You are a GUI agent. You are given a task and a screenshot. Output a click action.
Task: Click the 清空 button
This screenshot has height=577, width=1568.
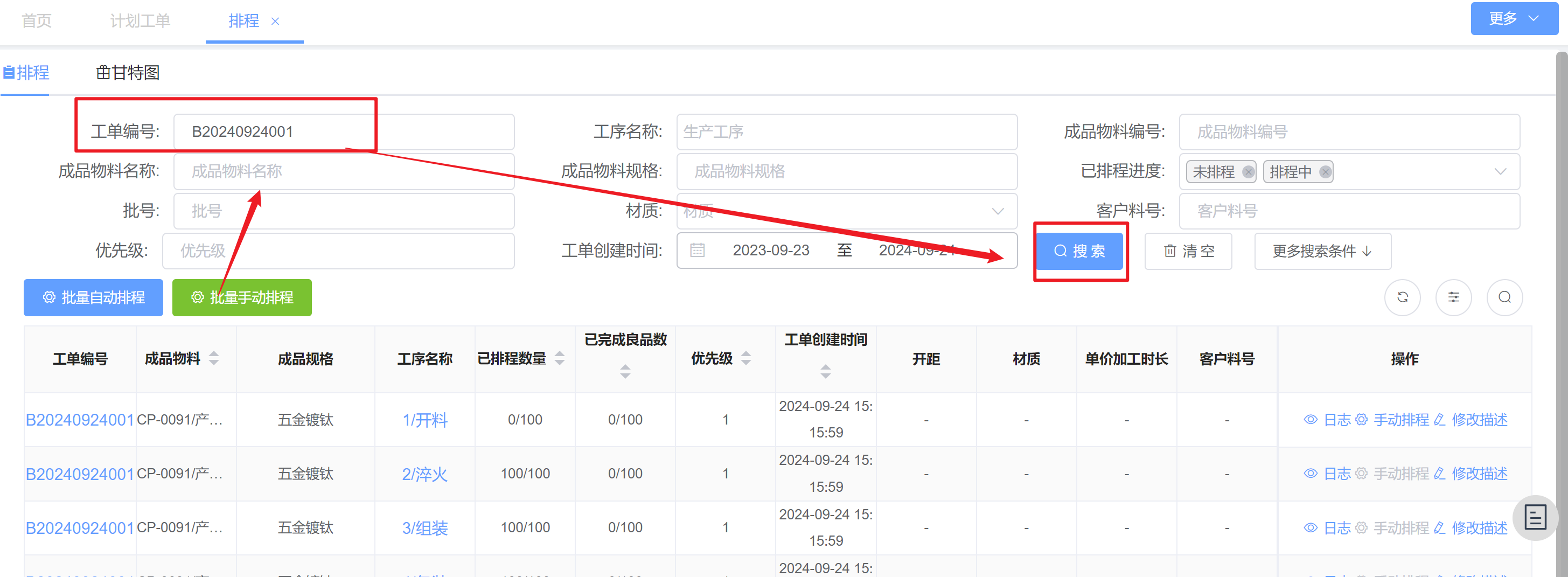tap(1188, 251)
